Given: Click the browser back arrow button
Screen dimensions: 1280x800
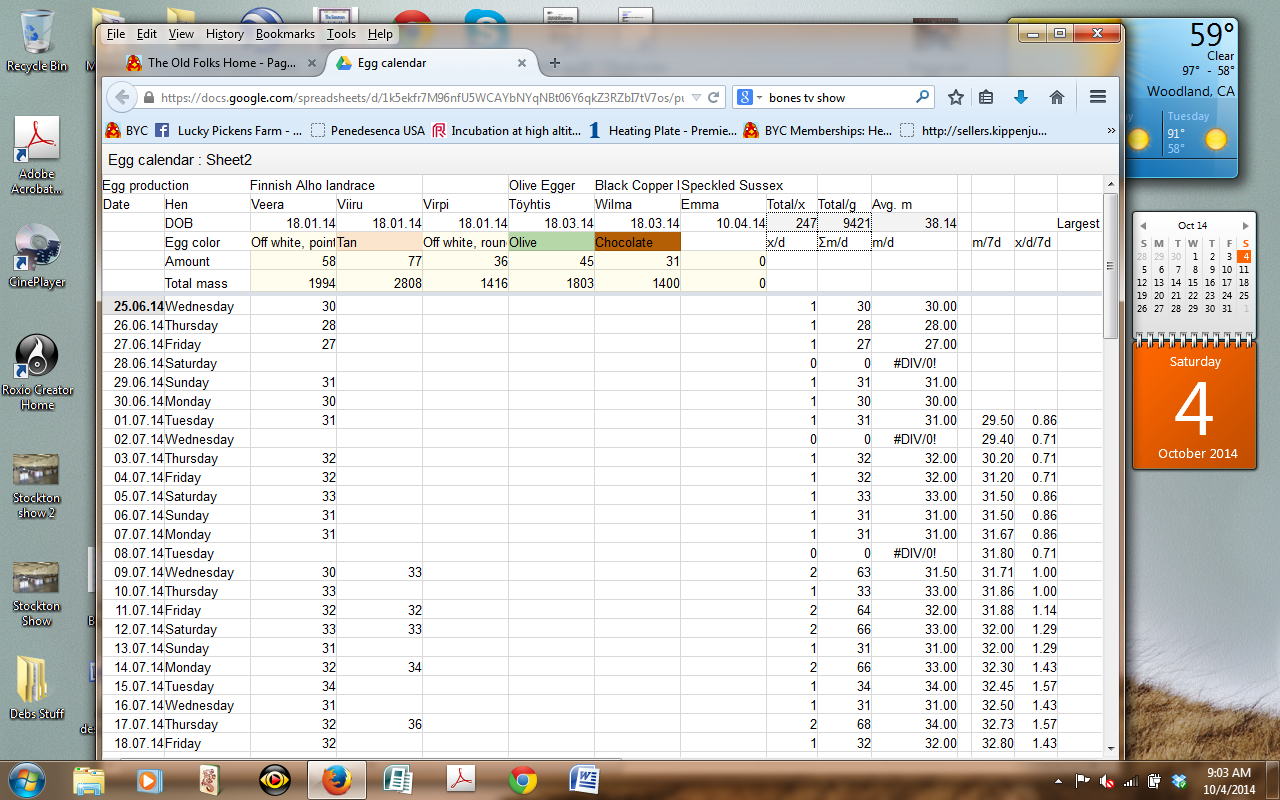Looking at the screenshot, I should tap(122, 98).
